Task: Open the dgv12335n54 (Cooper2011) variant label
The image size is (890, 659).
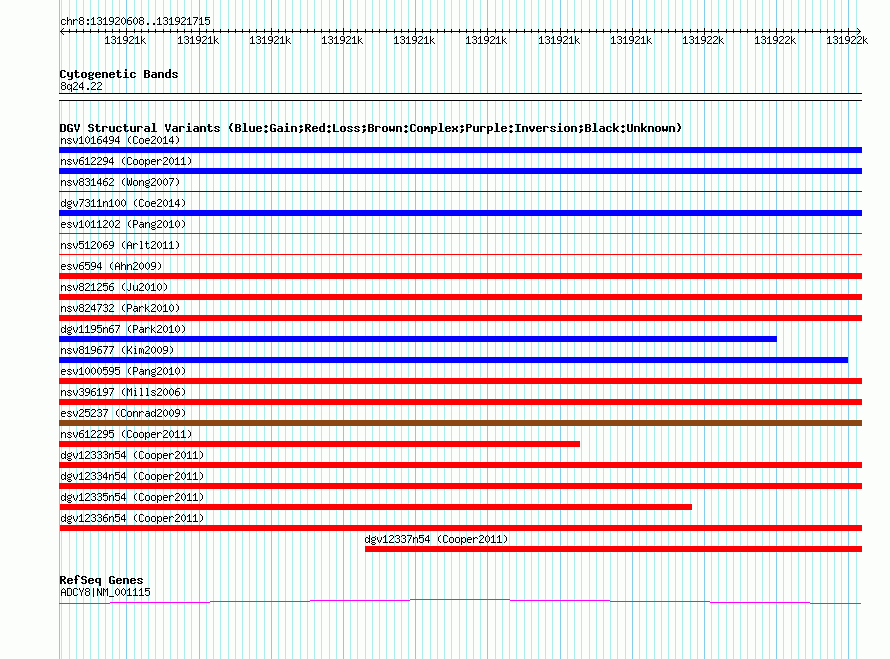Action: point(132,497)
